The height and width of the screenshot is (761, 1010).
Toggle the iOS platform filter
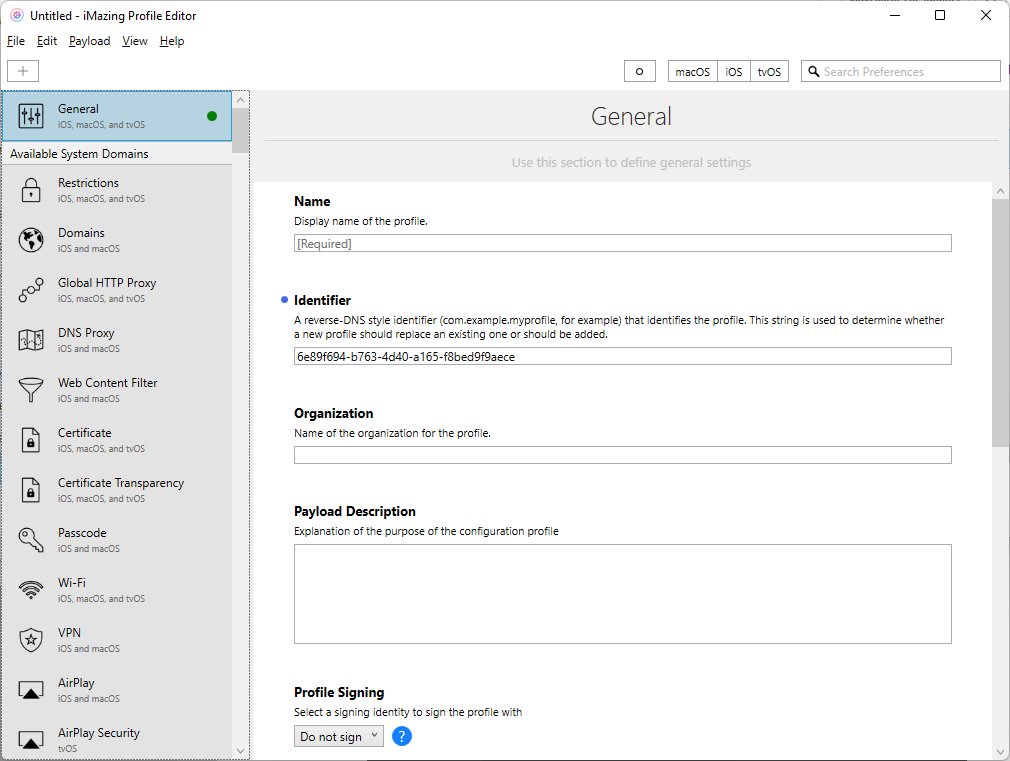(734, 72)
